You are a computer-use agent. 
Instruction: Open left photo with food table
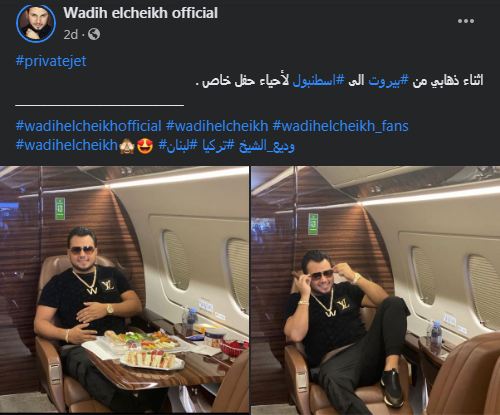pos(124,289)
